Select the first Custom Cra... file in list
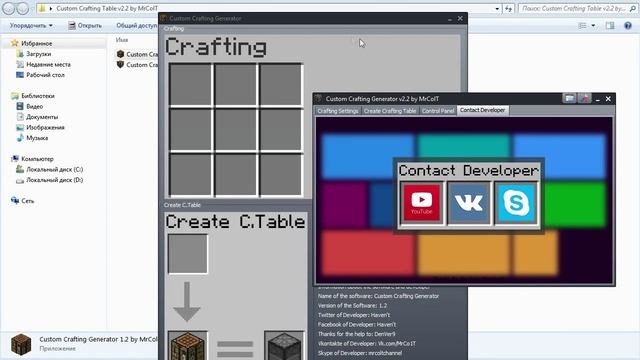This screenshot has width=640, height=360. pyautogui.click(x=137, y=54)
